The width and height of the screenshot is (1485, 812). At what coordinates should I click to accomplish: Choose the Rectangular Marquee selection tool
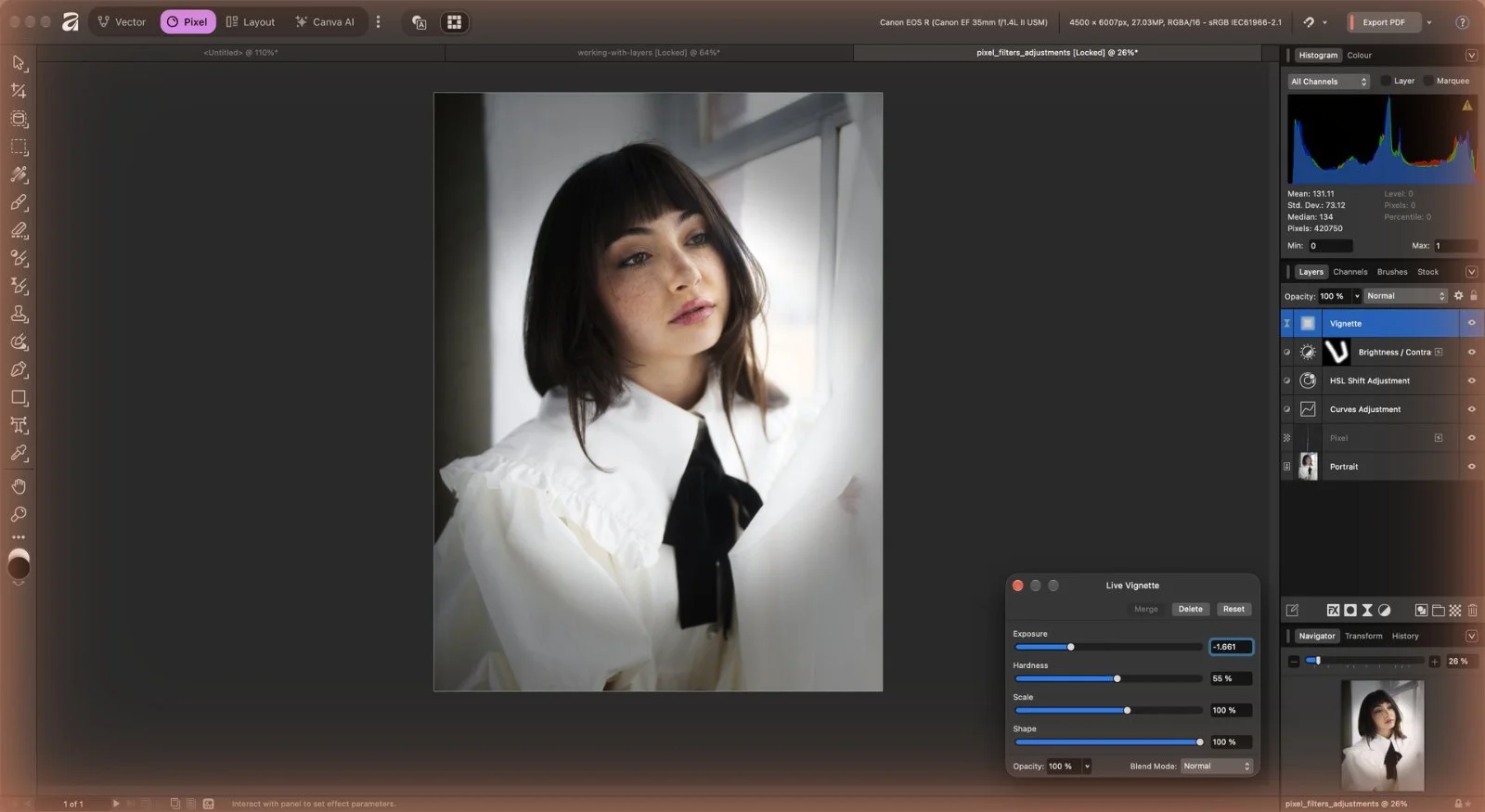click(19, 147)
